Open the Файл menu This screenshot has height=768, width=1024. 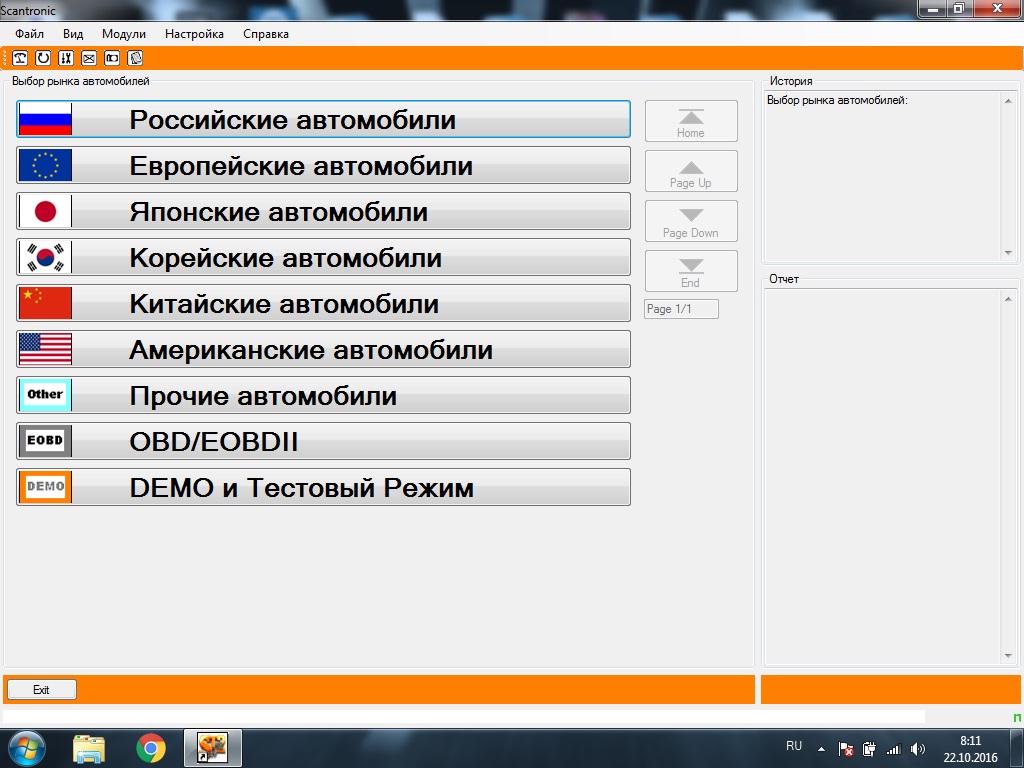point(29,34)
